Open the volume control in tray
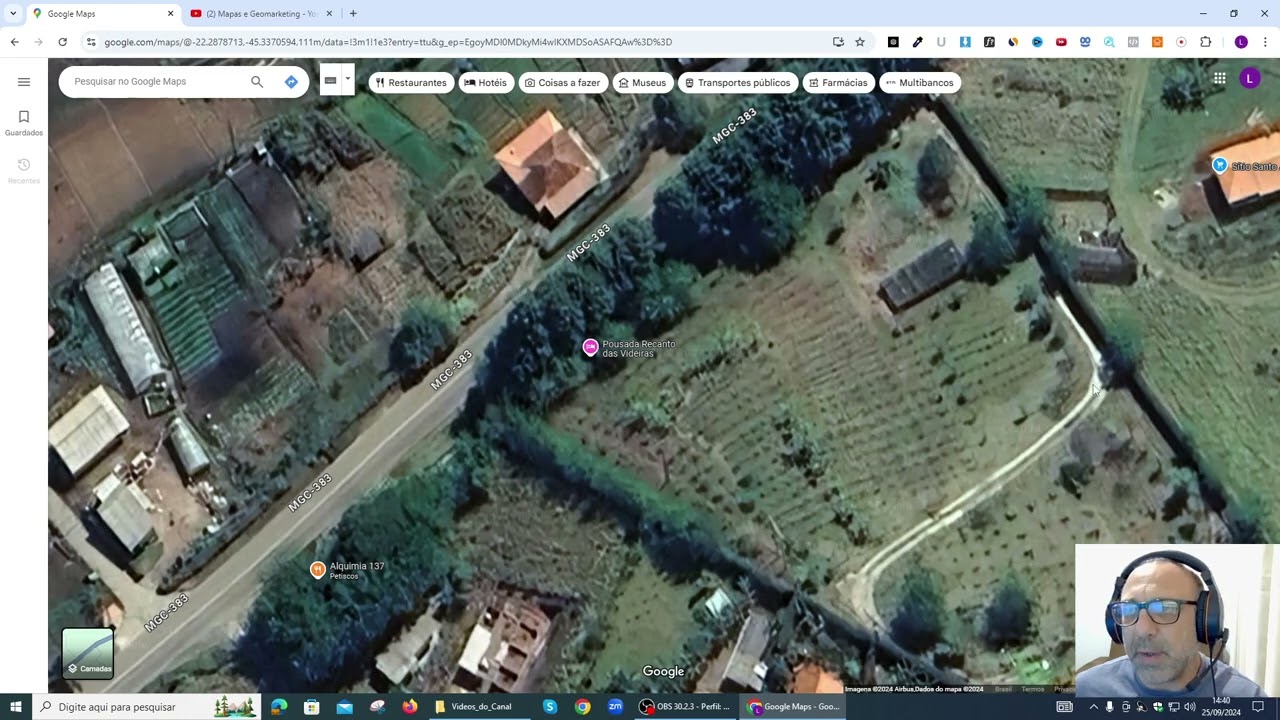The height and width of the screenshot is (720, 1280). 1190,707
